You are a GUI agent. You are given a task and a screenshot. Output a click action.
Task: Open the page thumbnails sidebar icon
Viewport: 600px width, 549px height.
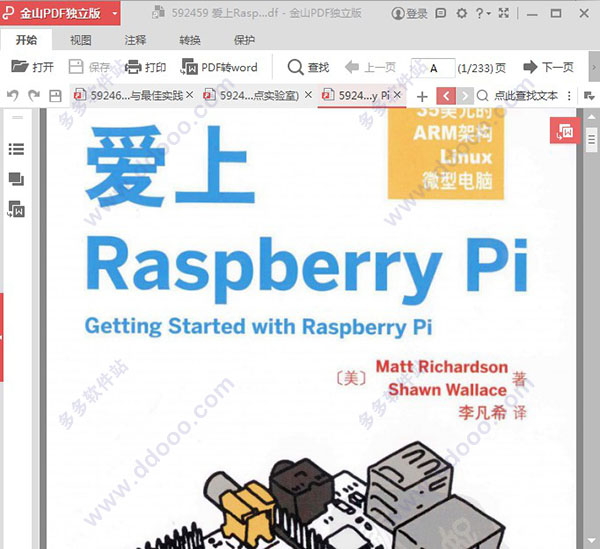16,179
